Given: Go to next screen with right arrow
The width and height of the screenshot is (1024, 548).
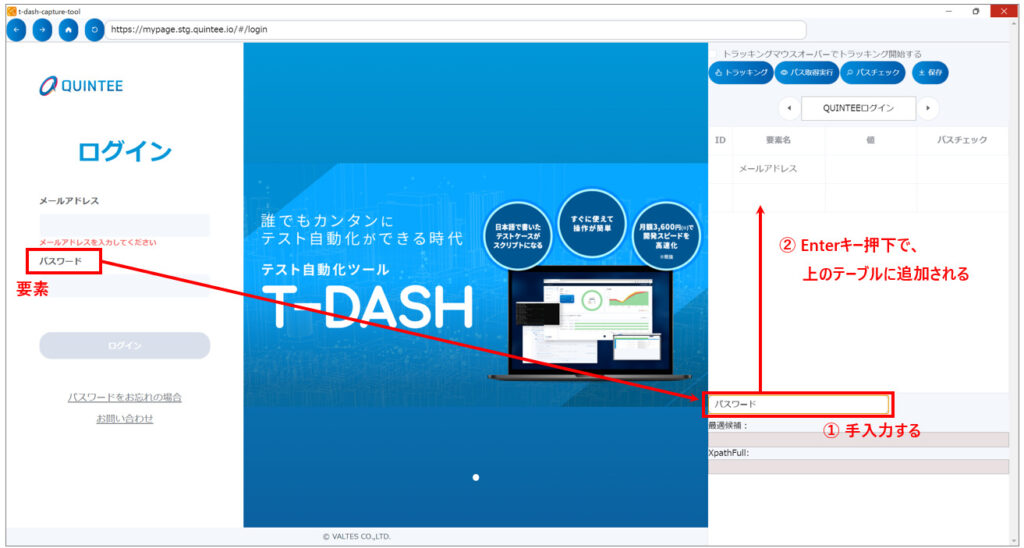Looking at the screenshot, I should pyautogui.click(x=929, y=108).
